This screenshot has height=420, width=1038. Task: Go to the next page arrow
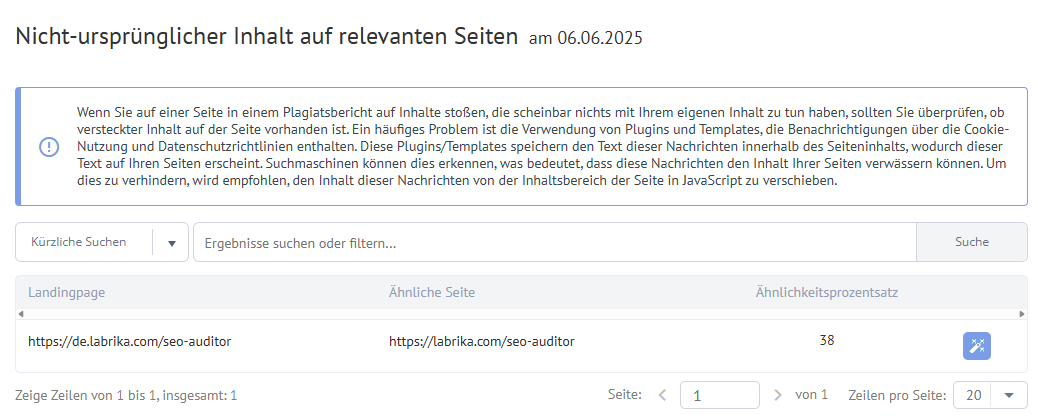click(778, 395)
